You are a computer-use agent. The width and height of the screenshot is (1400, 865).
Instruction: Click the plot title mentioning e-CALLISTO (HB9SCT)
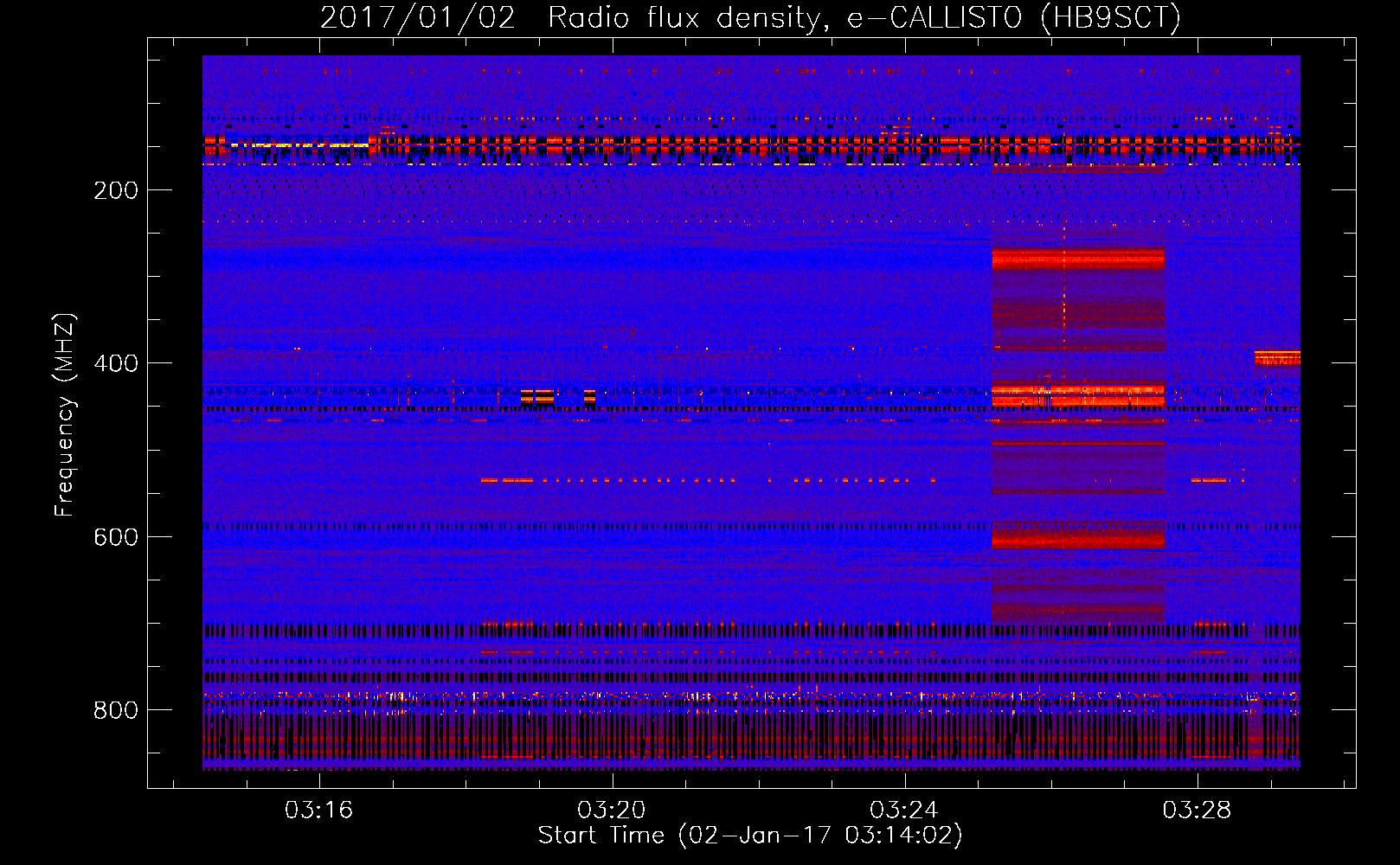(x=750, y=17)
